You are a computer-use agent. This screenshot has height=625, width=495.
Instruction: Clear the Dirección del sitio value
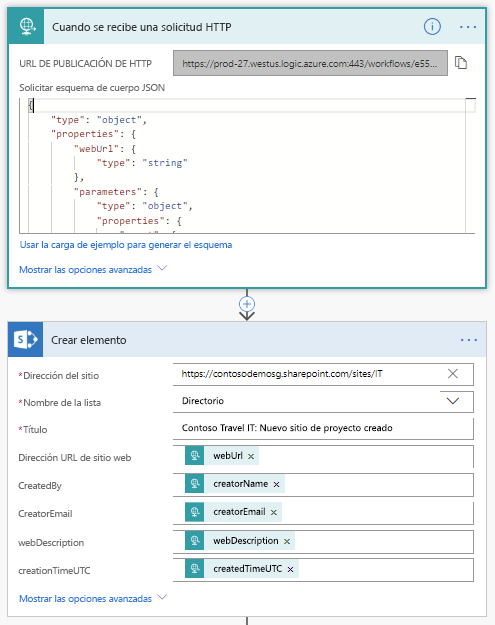point(452,373)
